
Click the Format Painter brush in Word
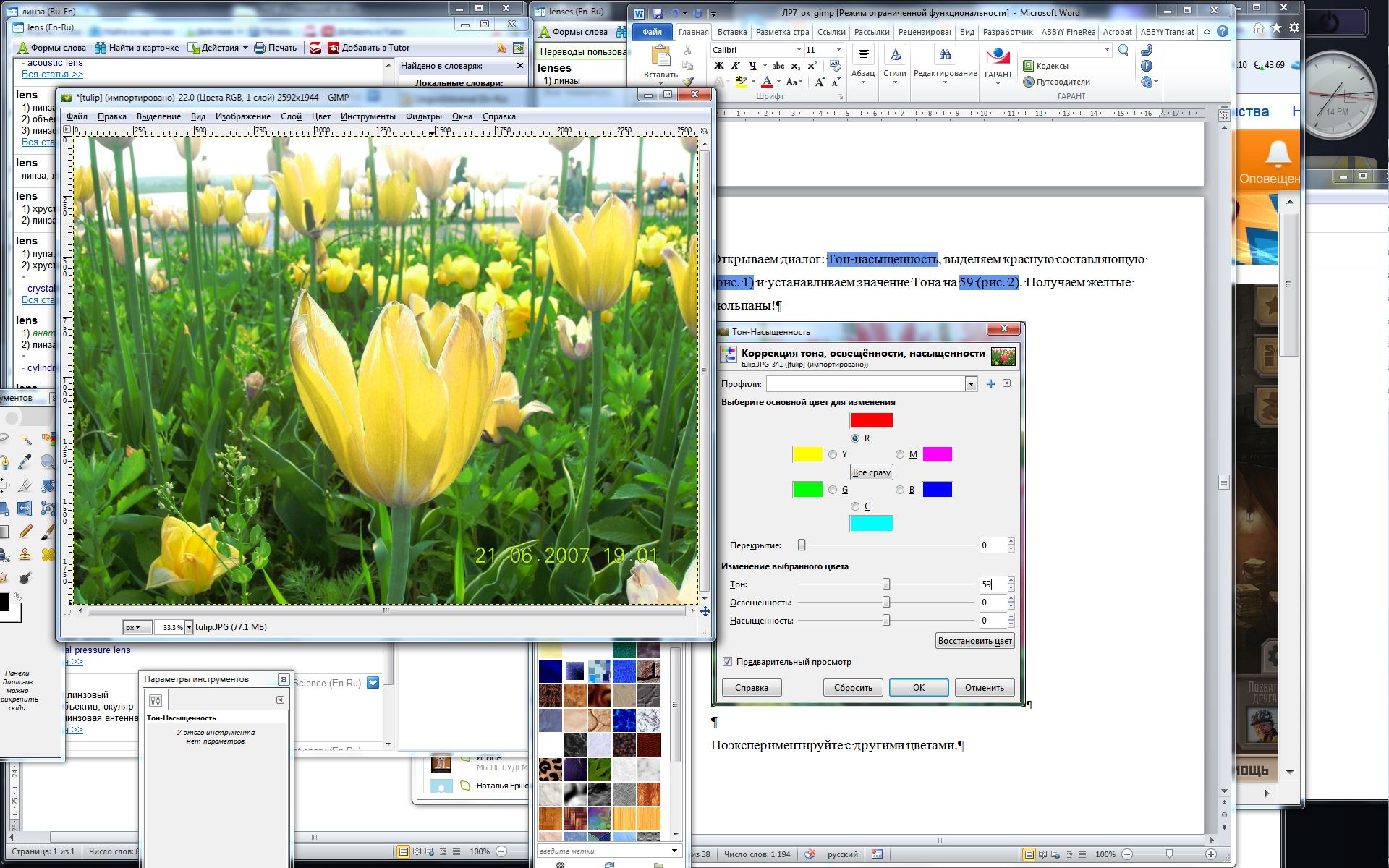coord(688,81)
